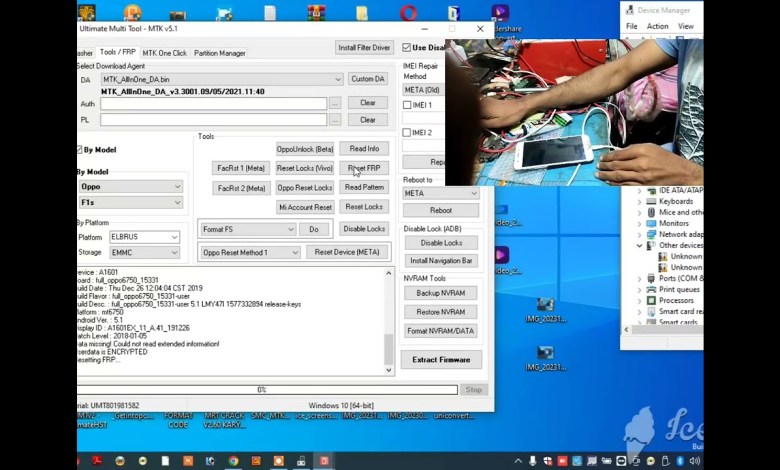Collapse Other devices in Device Manager
Viewport: 780px width, 470px height.
640,246
